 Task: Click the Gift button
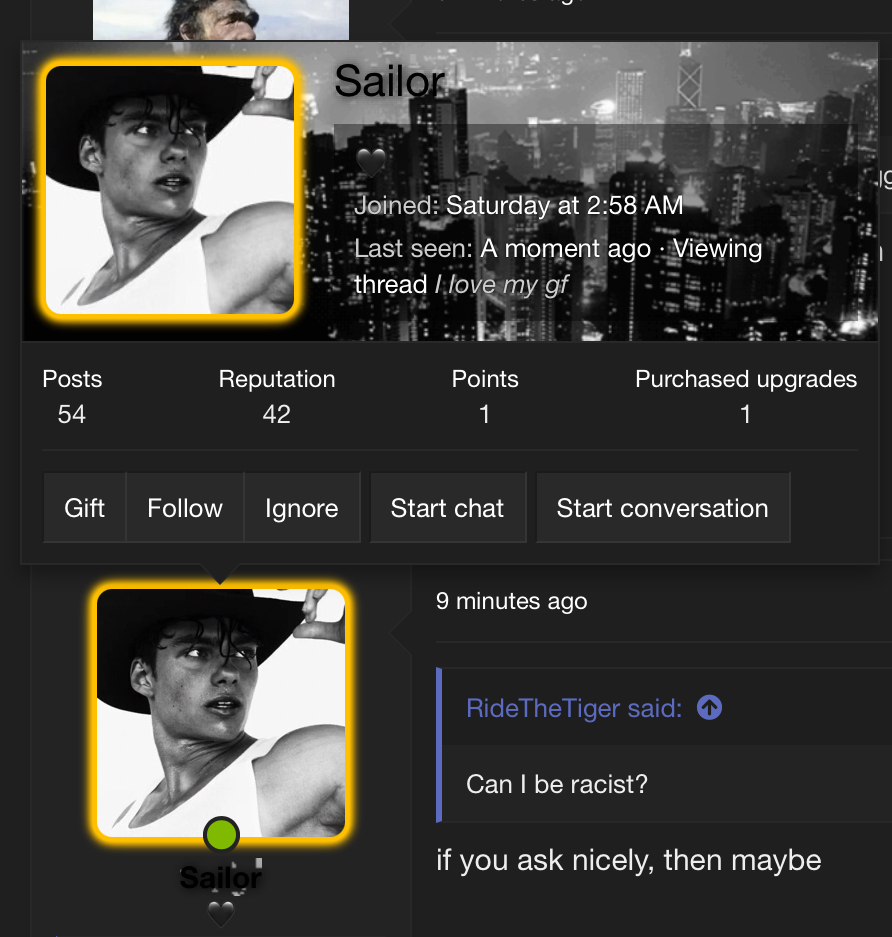[84, 508]
